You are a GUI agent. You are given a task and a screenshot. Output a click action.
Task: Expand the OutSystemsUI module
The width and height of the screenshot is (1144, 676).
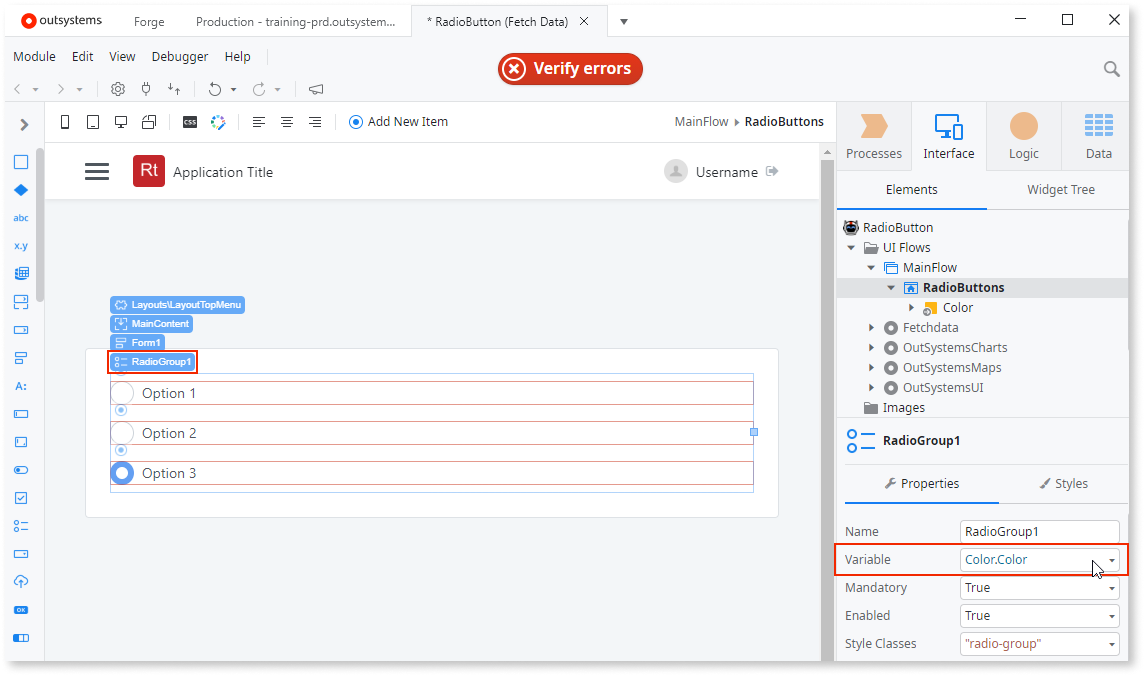pos(871,388)
